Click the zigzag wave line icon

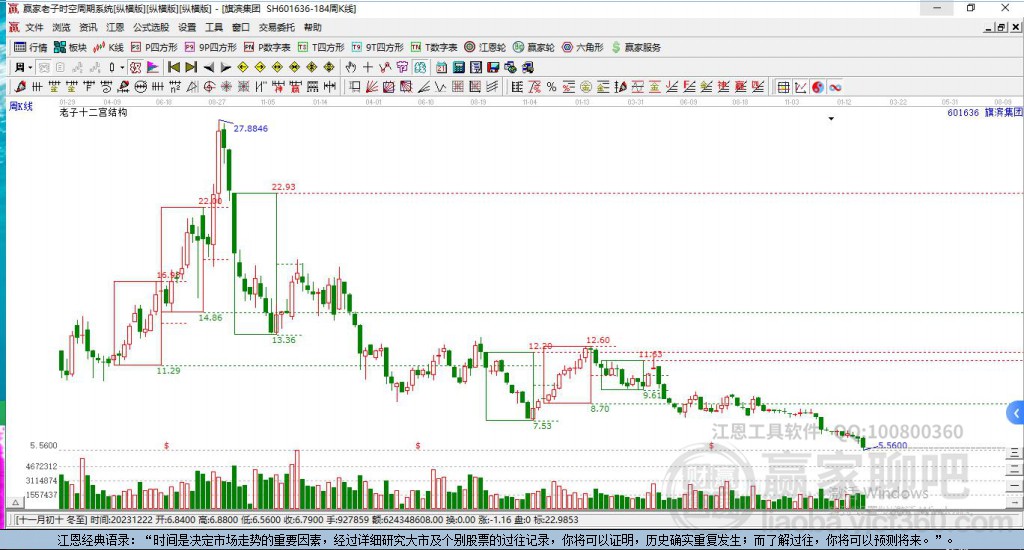[441, 87]
